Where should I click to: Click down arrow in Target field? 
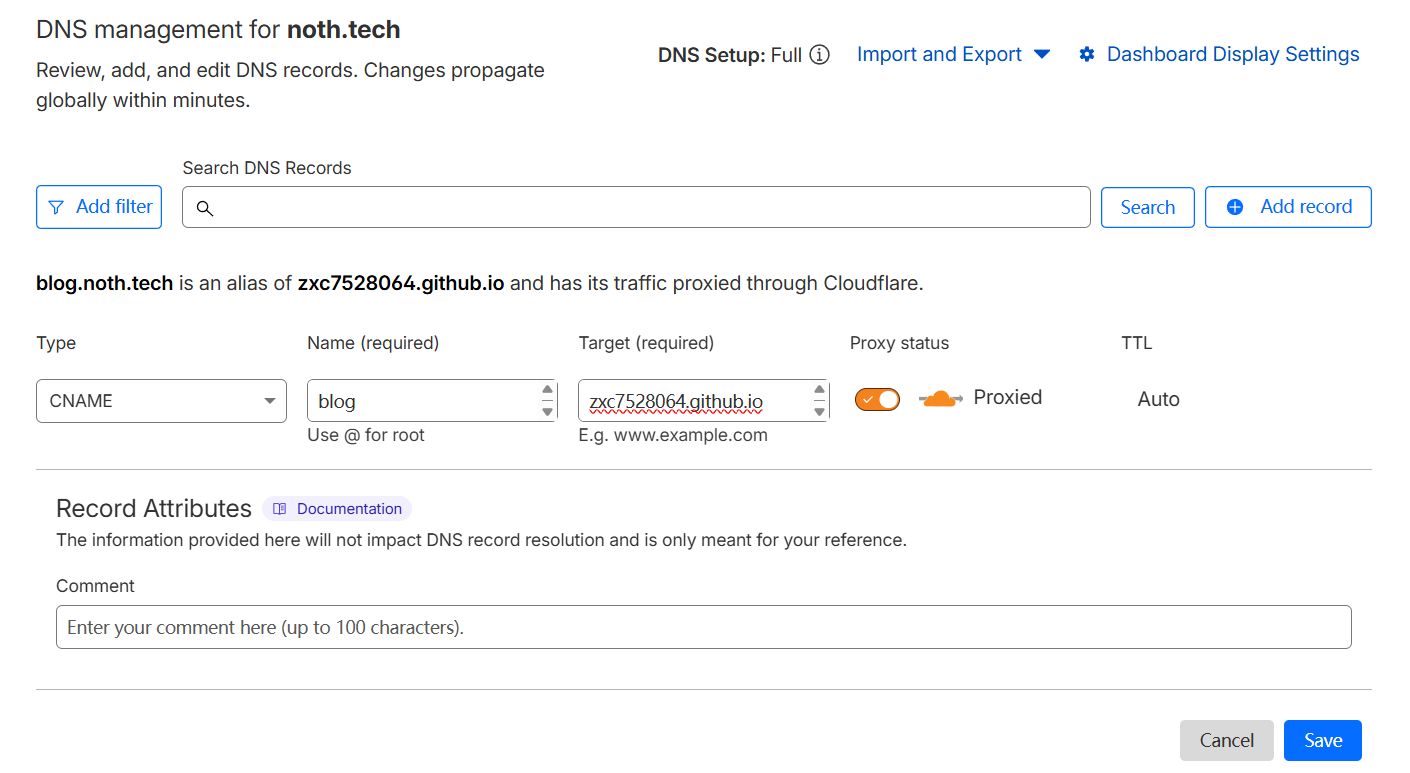tap(819, 411)
